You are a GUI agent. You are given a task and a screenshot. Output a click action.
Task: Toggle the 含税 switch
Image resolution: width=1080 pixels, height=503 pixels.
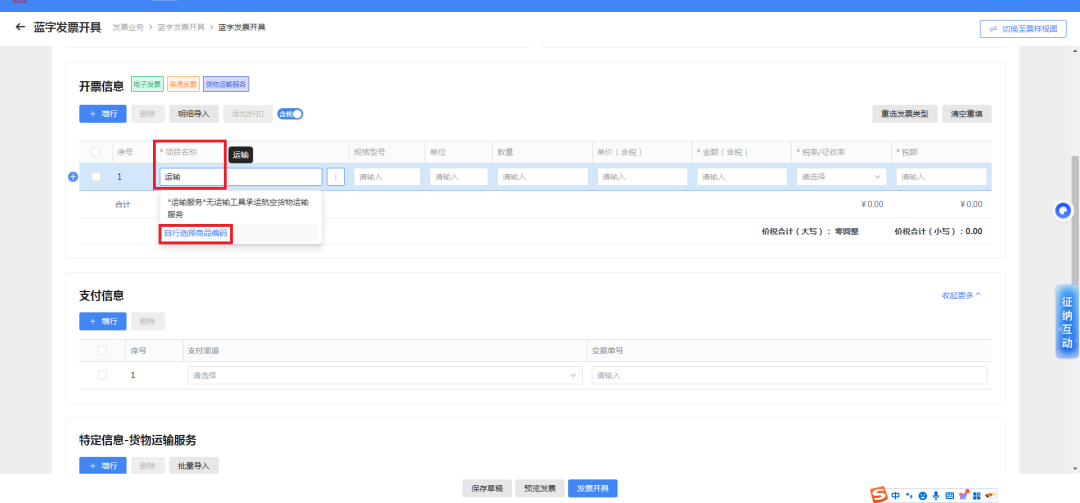click(x=291, y=114)
